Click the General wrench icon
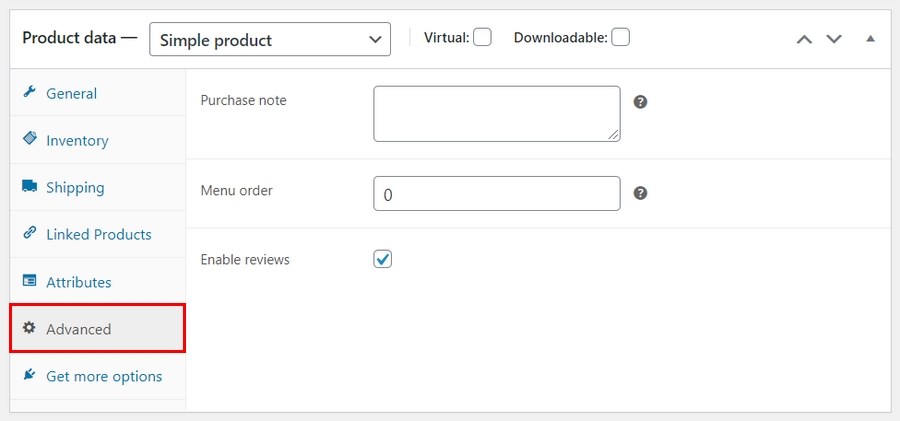The height and width of the screenshot is (421, 900). pyautogui.click(x=29, y=92)
